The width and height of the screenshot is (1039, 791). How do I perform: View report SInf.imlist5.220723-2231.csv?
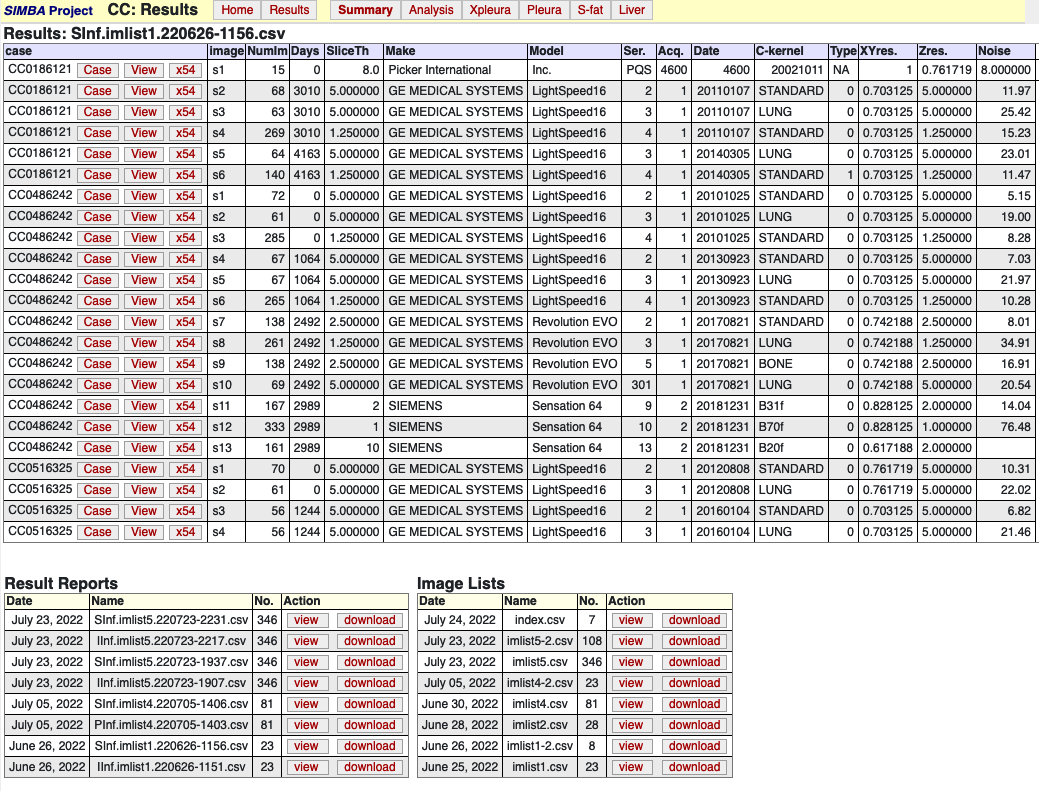click(306, 620)
